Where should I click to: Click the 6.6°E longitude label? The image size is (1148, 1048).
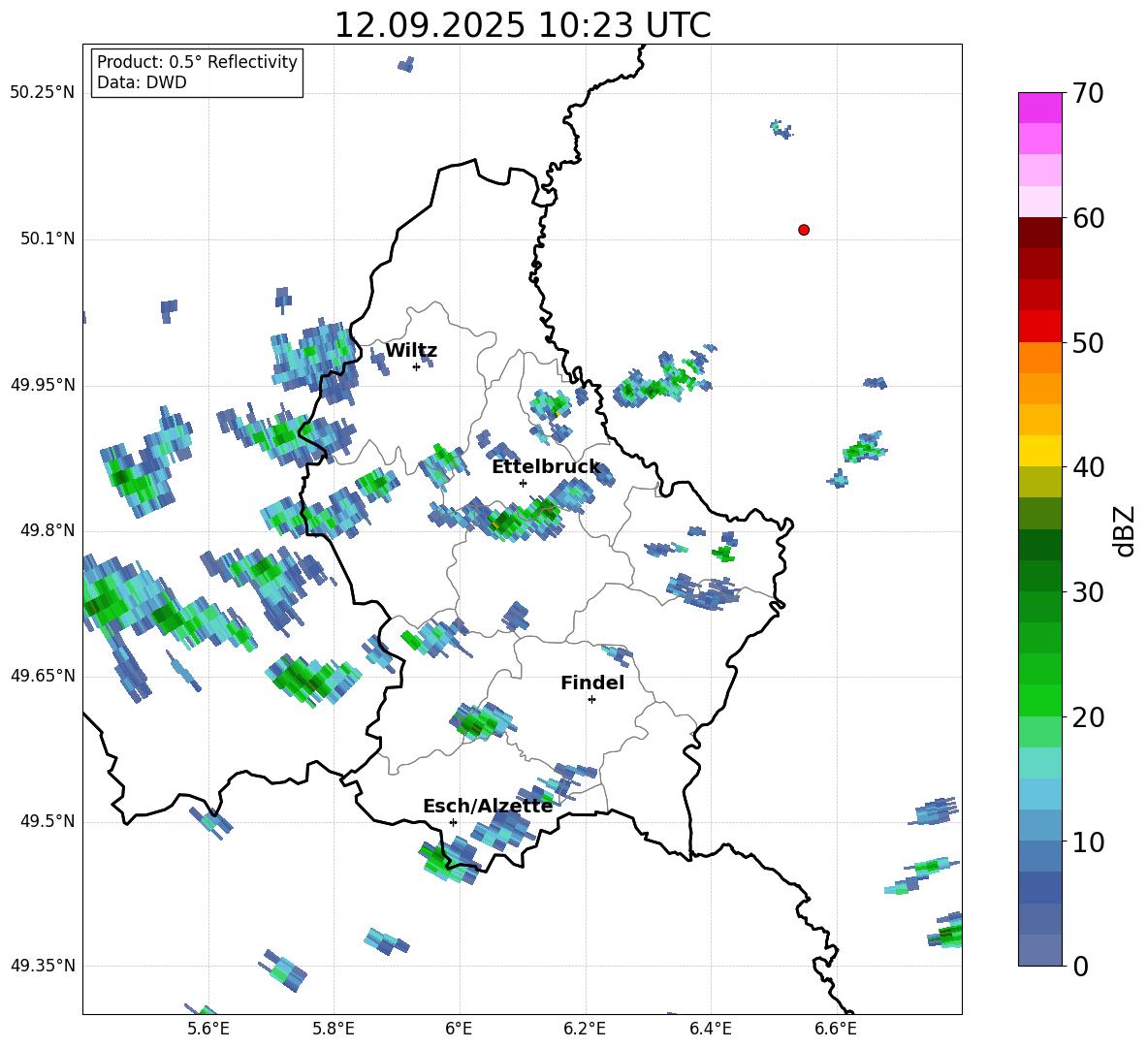pyautogui.click(x=836, y=1029)
